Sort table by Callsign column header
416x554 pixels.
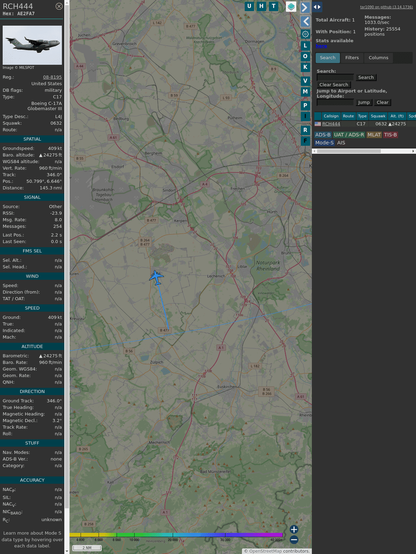331,116
